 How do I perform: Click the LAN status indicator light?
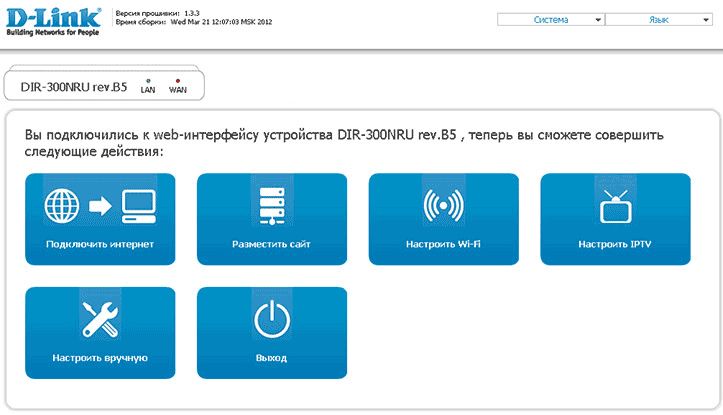coord(148,79)
